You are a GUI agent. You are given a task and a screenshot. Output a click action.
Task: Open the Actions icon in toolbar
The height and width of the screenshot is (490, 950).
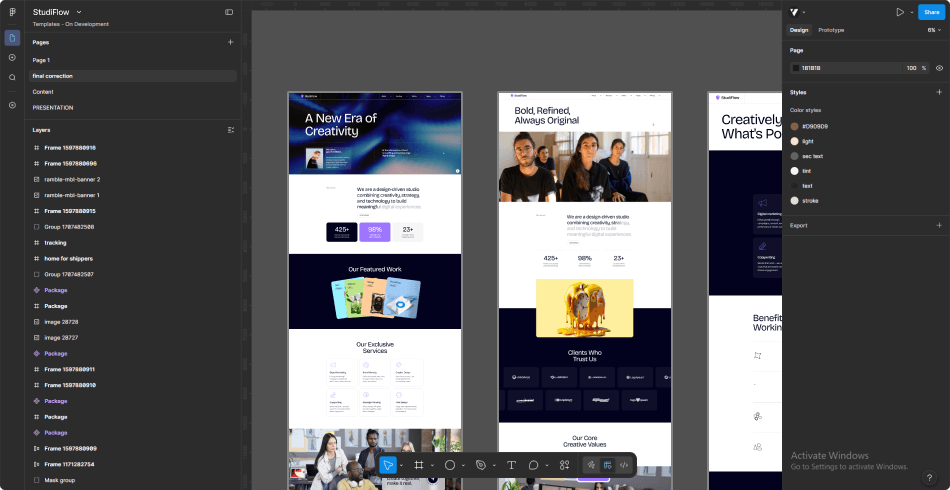(565, 465)
